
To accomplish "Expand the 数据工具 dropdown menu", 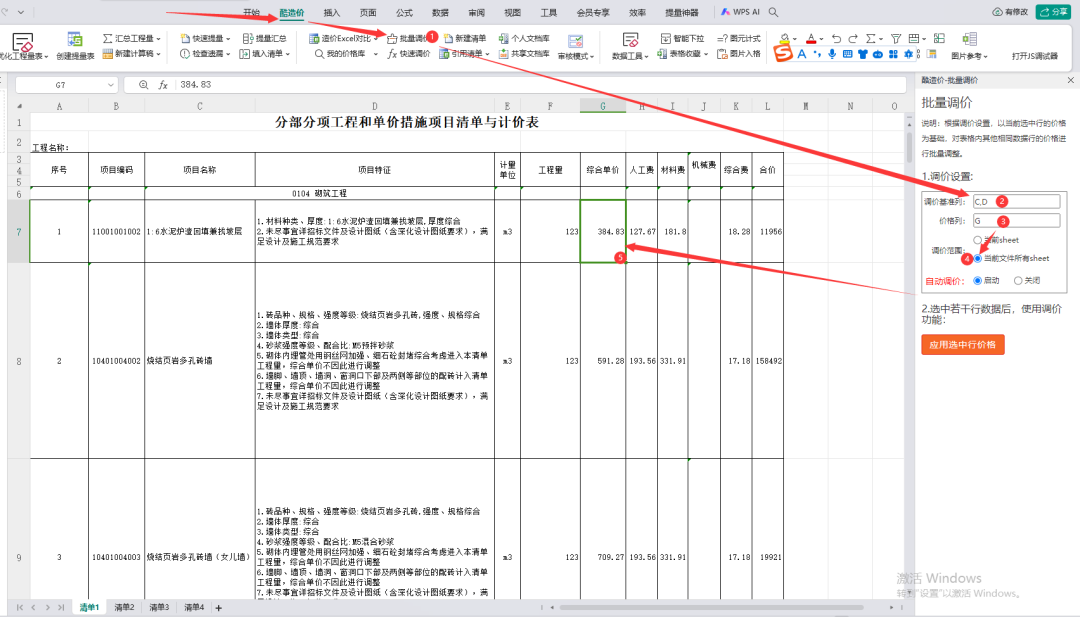I will pyautogui.click(x=630, y=56).
